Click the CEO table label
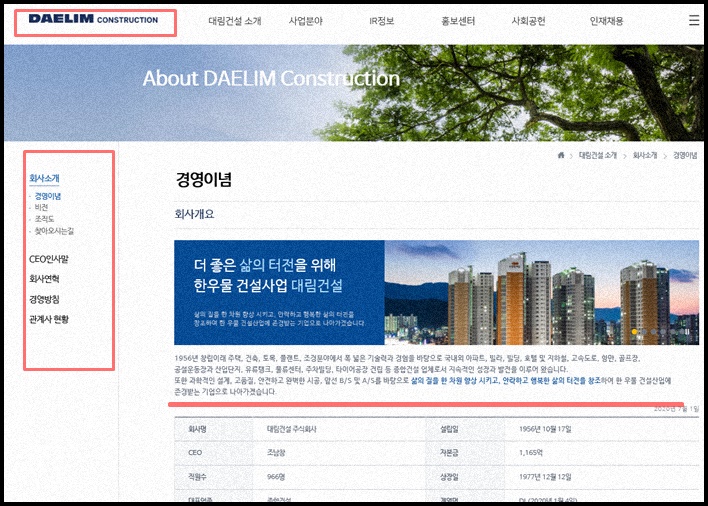Screen dimensions: 708x506 195,452
